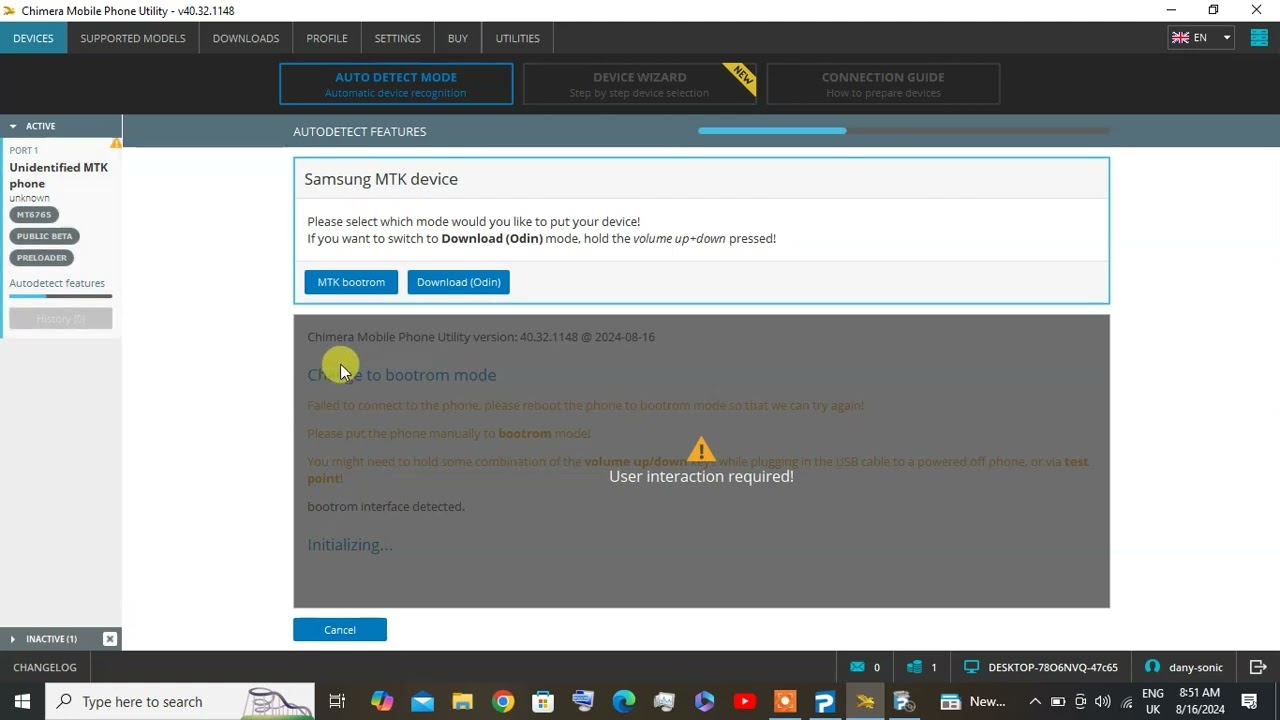Screen dimensions: 1280x720
Task: Open the EN language dropdown
Action: (x=1202, y=38)
